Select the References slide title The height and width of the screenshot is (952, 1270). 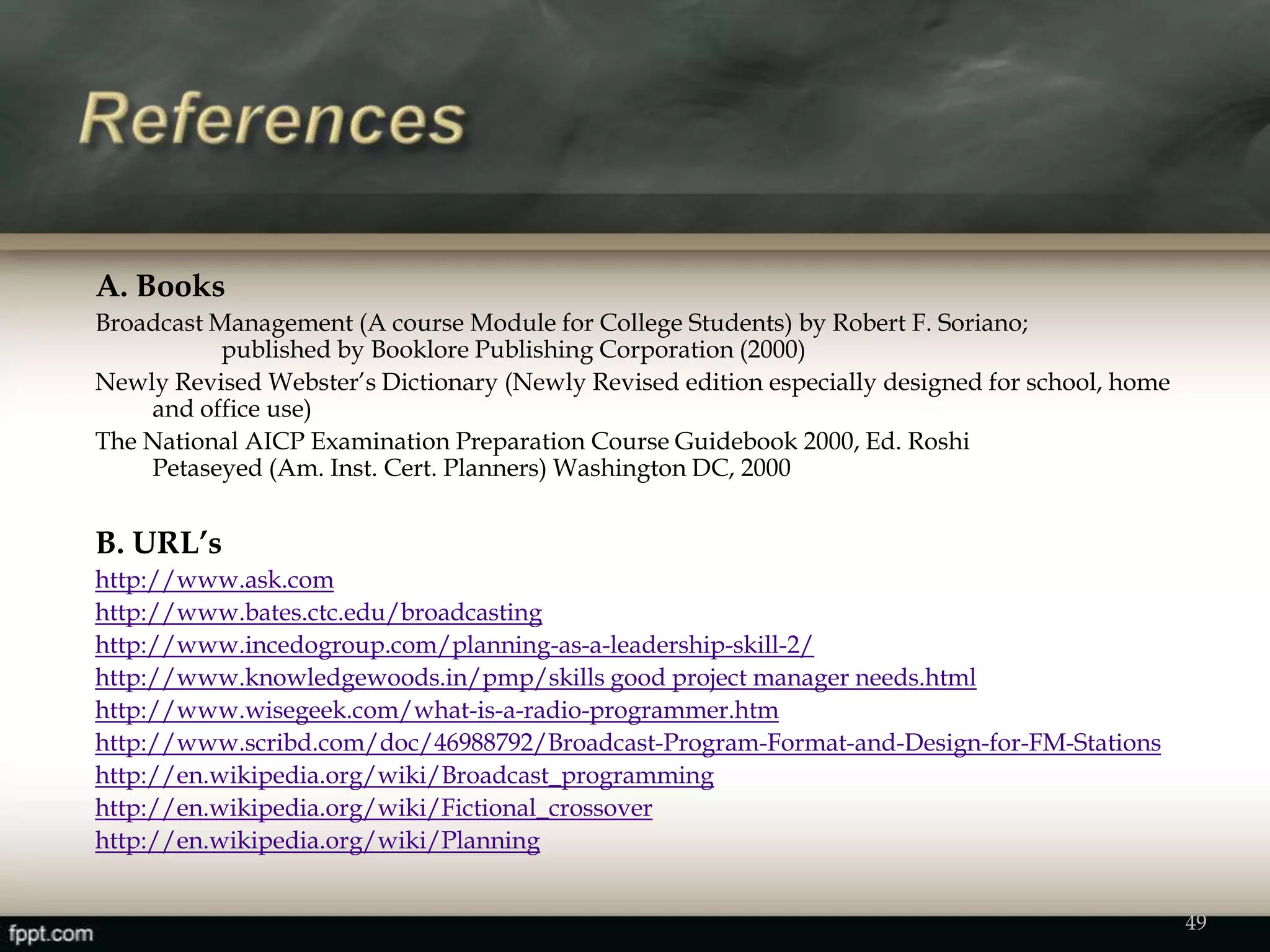(x=272, y=119)
